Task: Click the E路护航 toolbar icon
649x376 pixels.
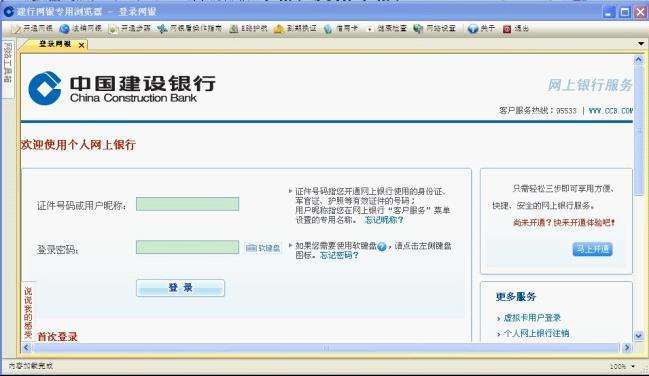Action: (234, 29)
